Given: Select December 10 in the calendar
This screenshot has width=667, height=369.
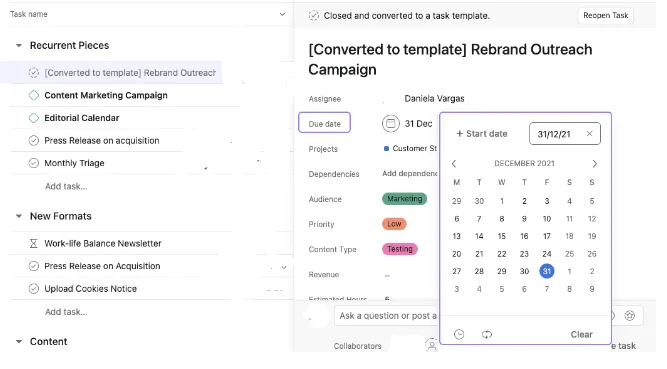Looking at the screenshot, I should point(547,219).
